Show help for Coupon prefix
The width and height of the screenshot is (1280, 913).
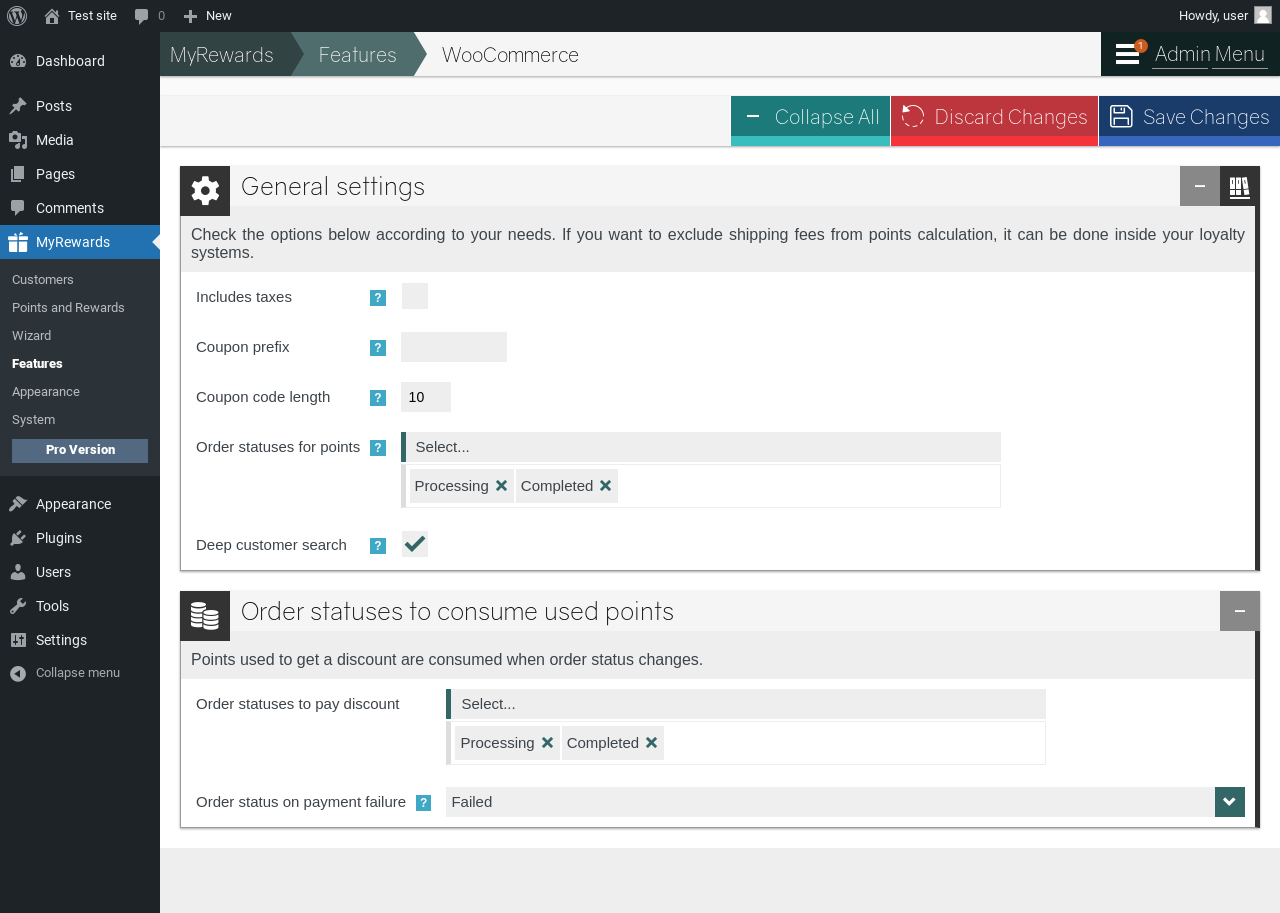[378, 348]
